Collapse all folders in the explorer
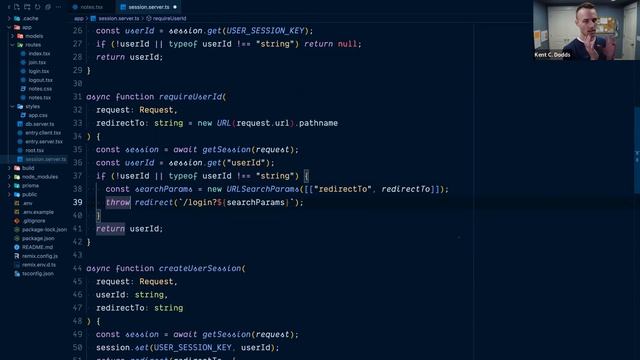Screen dimensions: 640x360 (x=48, y=7)
